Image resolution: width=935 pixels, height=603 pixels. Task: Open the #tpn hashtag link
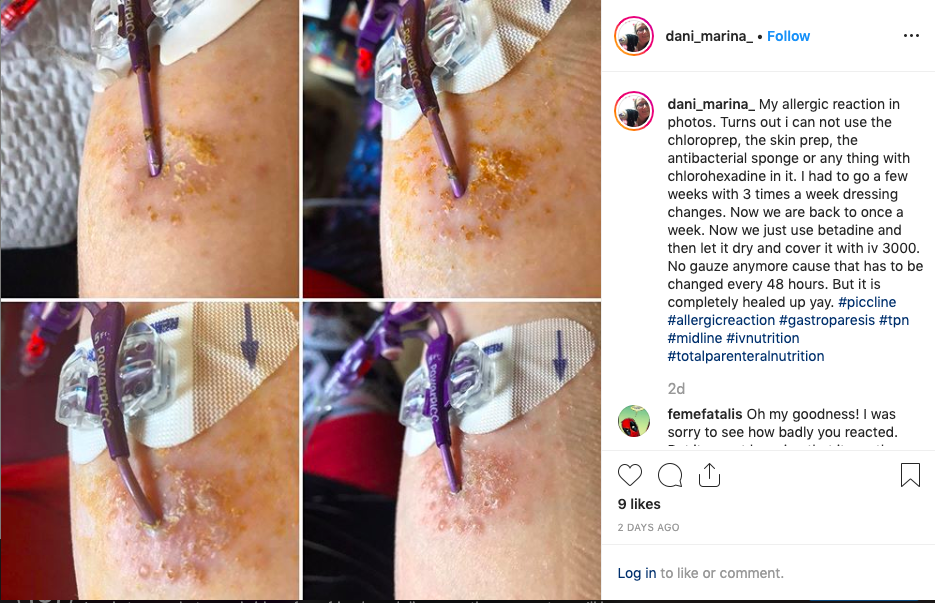pos(894,320)
